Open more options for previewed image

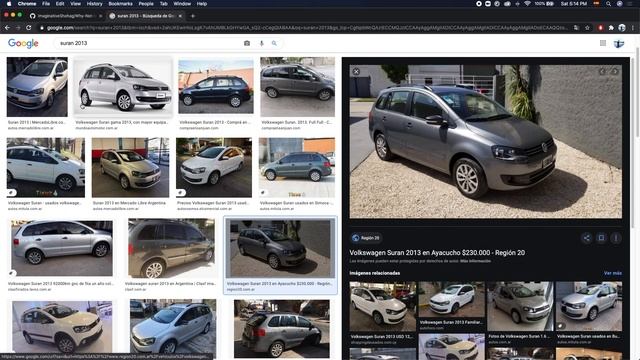coord(616,238)
